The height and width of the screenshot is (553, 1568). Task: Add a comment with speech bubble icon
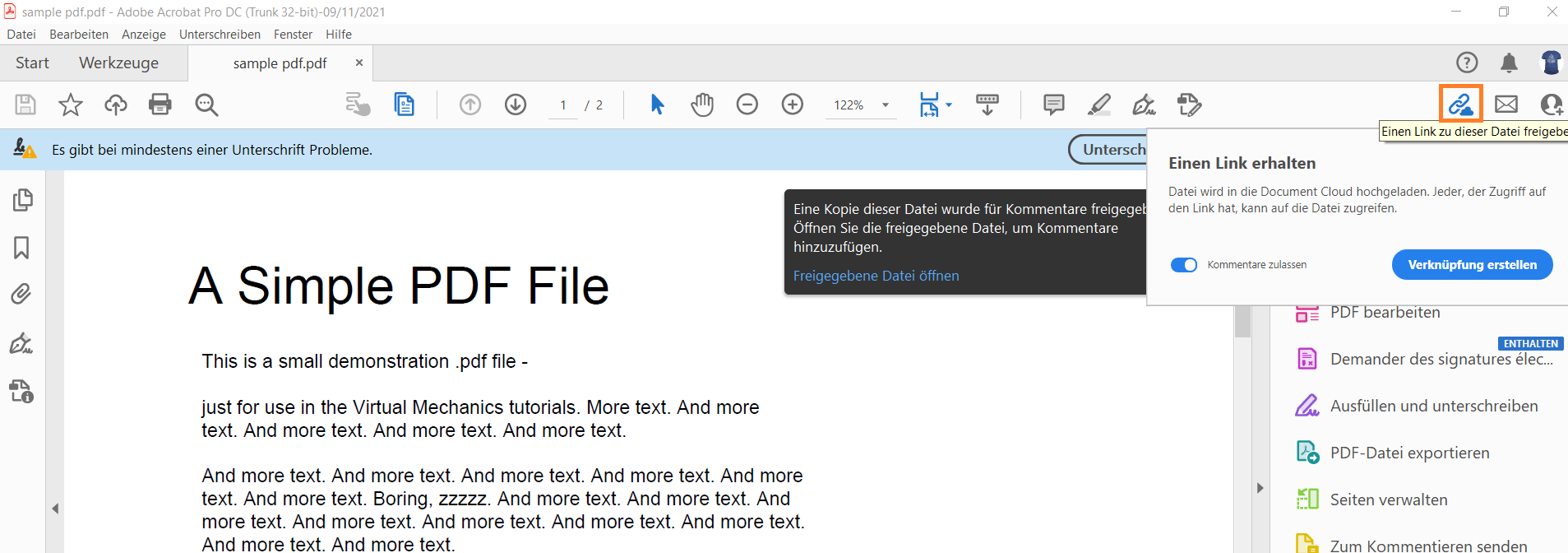[x=1053, y=105]
